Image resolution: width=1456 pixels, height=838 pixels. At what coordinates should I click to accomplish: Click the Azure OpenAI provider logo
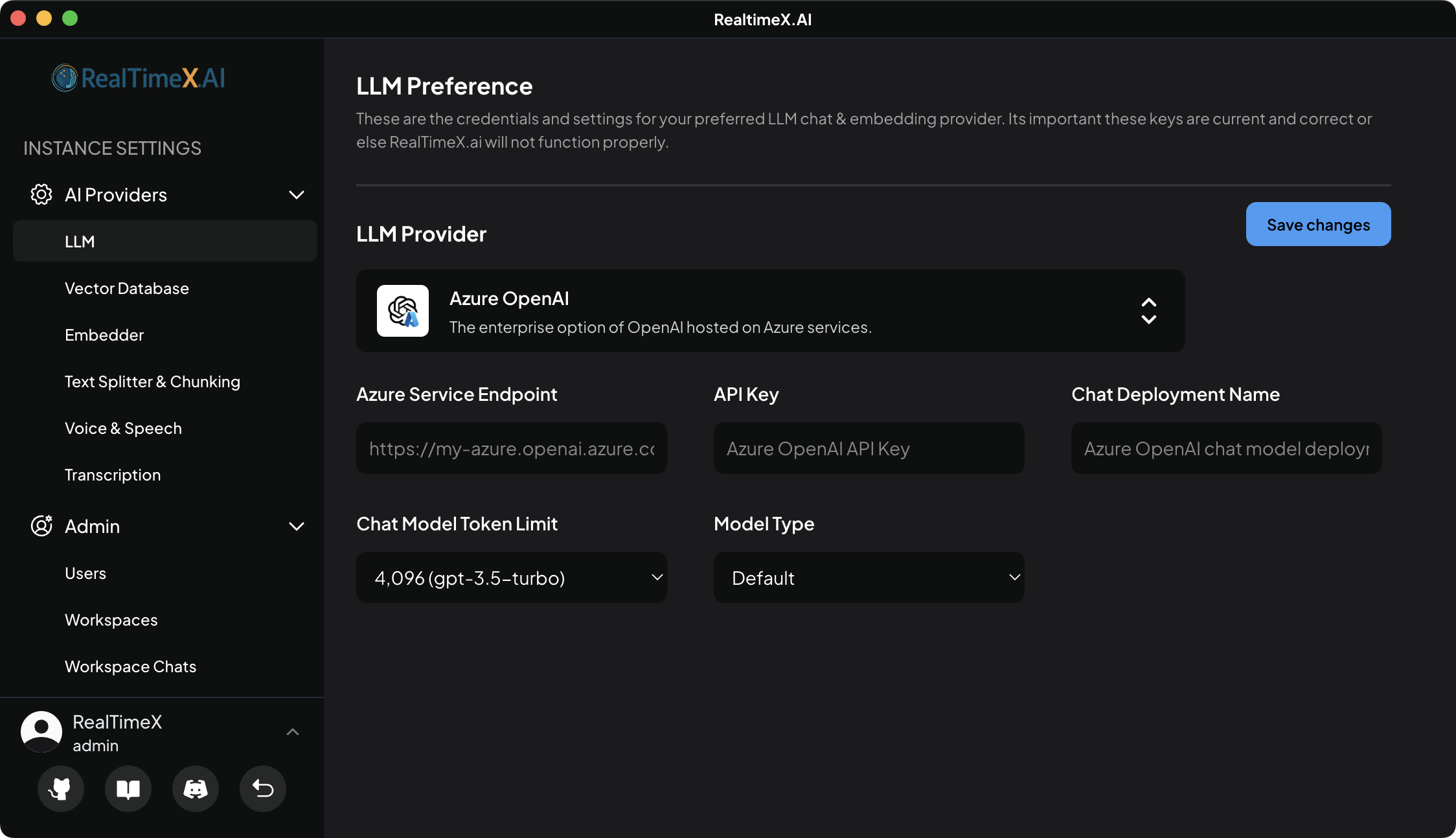[x=402, y=311]
